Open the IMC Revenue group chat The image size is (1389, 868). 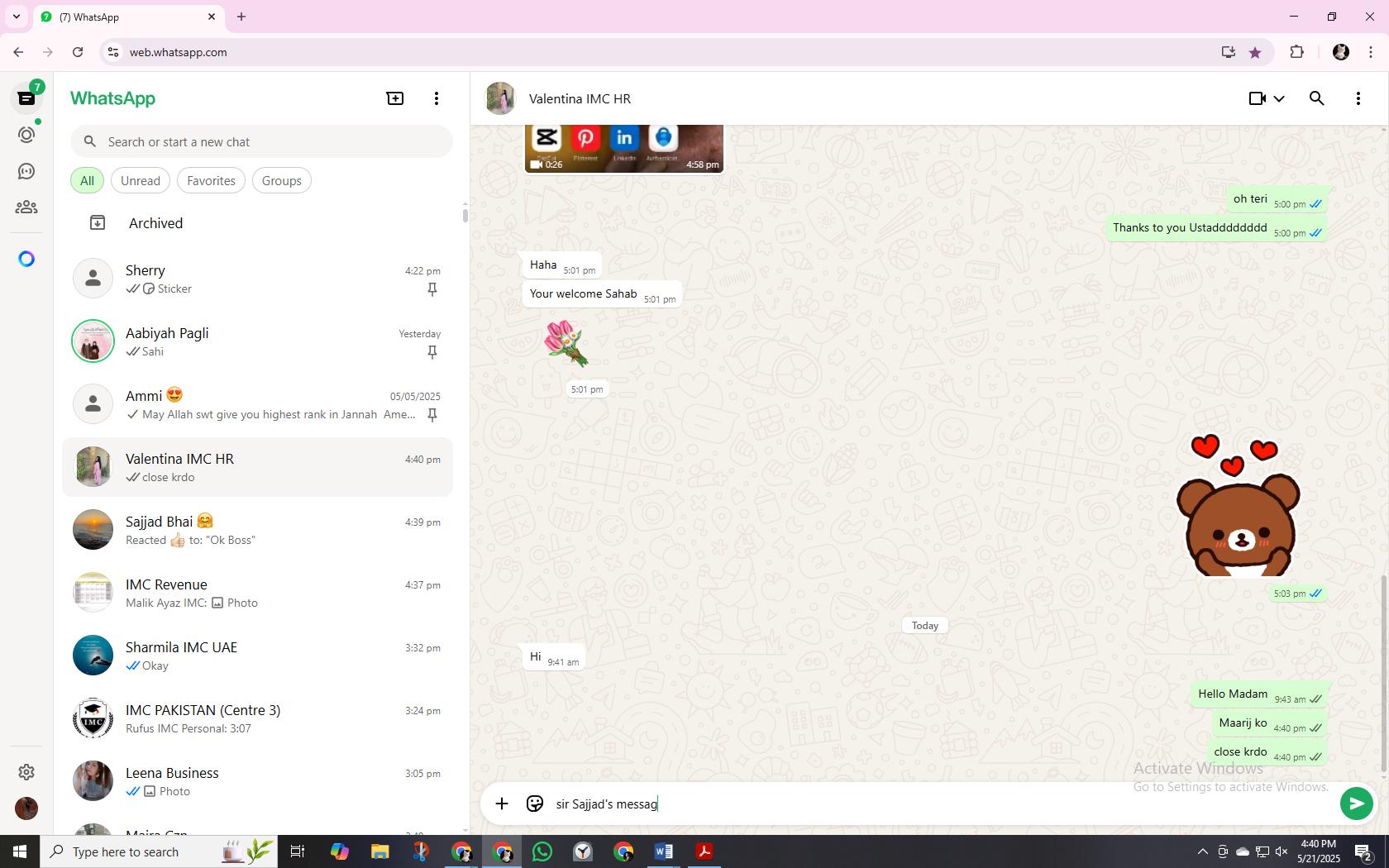click(x=257, y=593)
